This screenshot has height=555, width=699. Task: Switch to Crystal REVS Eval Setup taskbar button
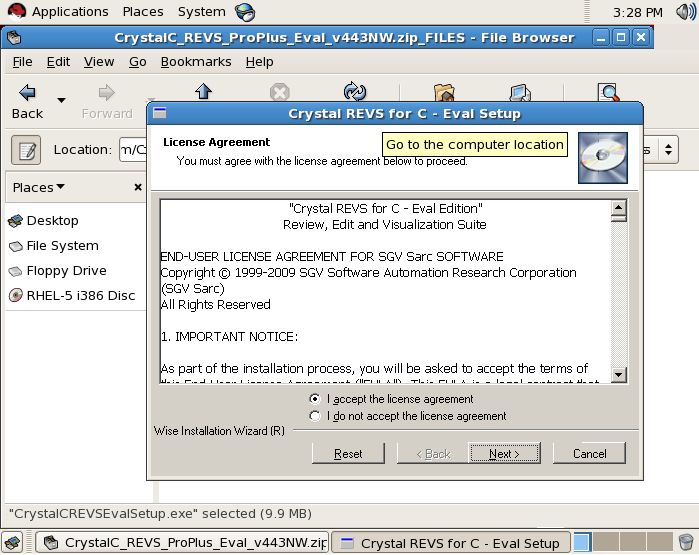click(x=451, y=543)
